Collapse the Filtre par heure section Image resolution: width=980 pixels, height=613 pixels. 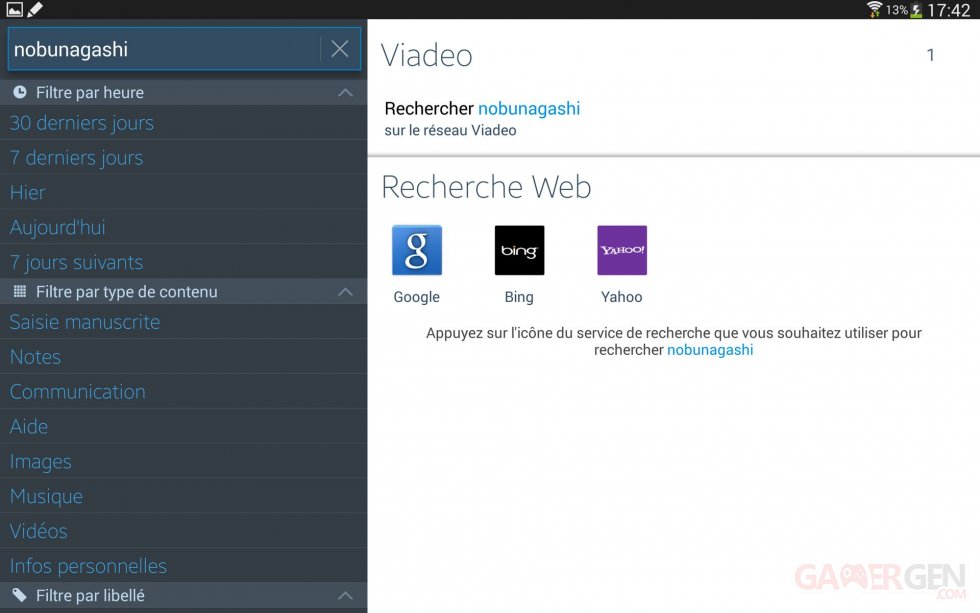click(x=345, y=93)
